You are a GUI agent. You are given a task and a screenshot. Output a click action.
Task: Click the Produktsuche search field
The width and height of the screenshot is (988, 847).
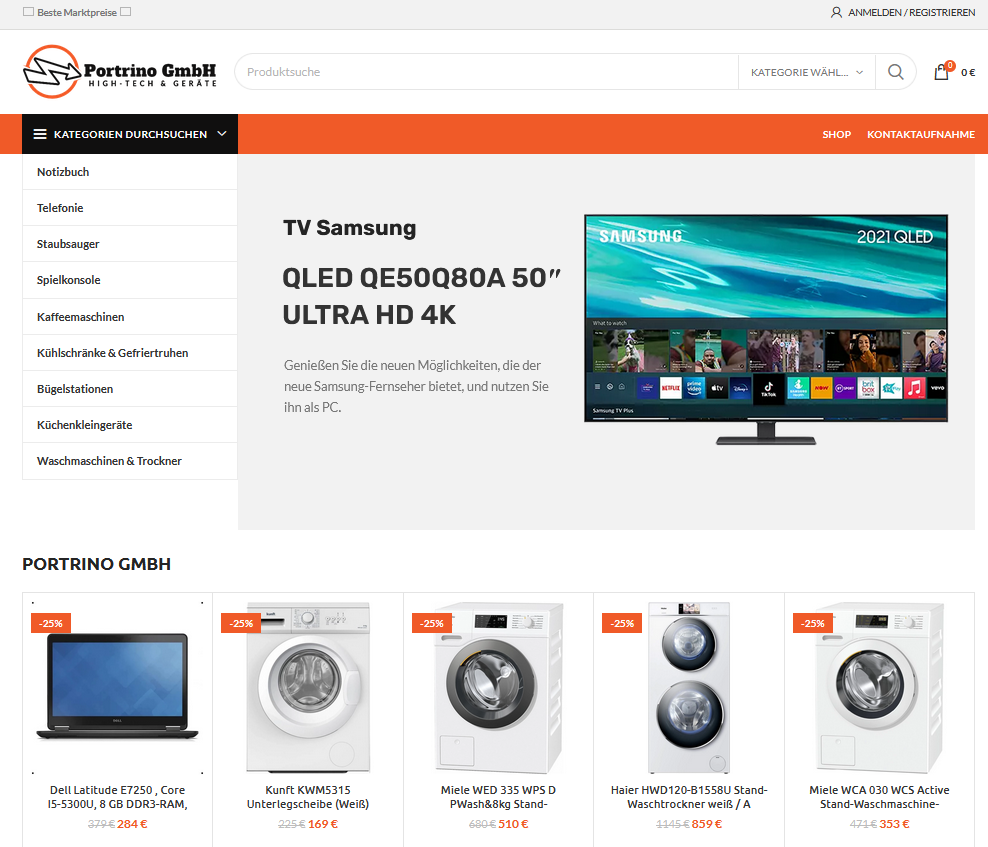pos(486,72)
